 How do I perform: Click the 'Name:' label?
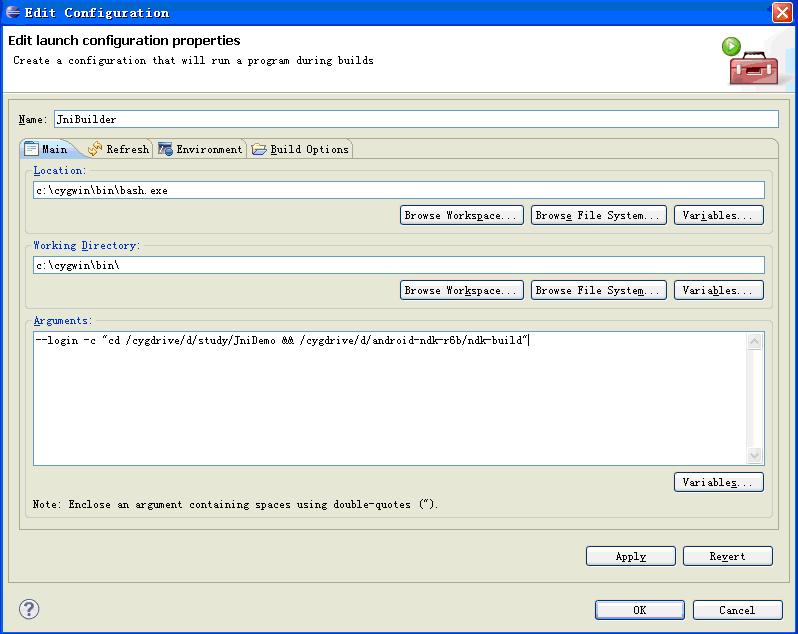33,120
